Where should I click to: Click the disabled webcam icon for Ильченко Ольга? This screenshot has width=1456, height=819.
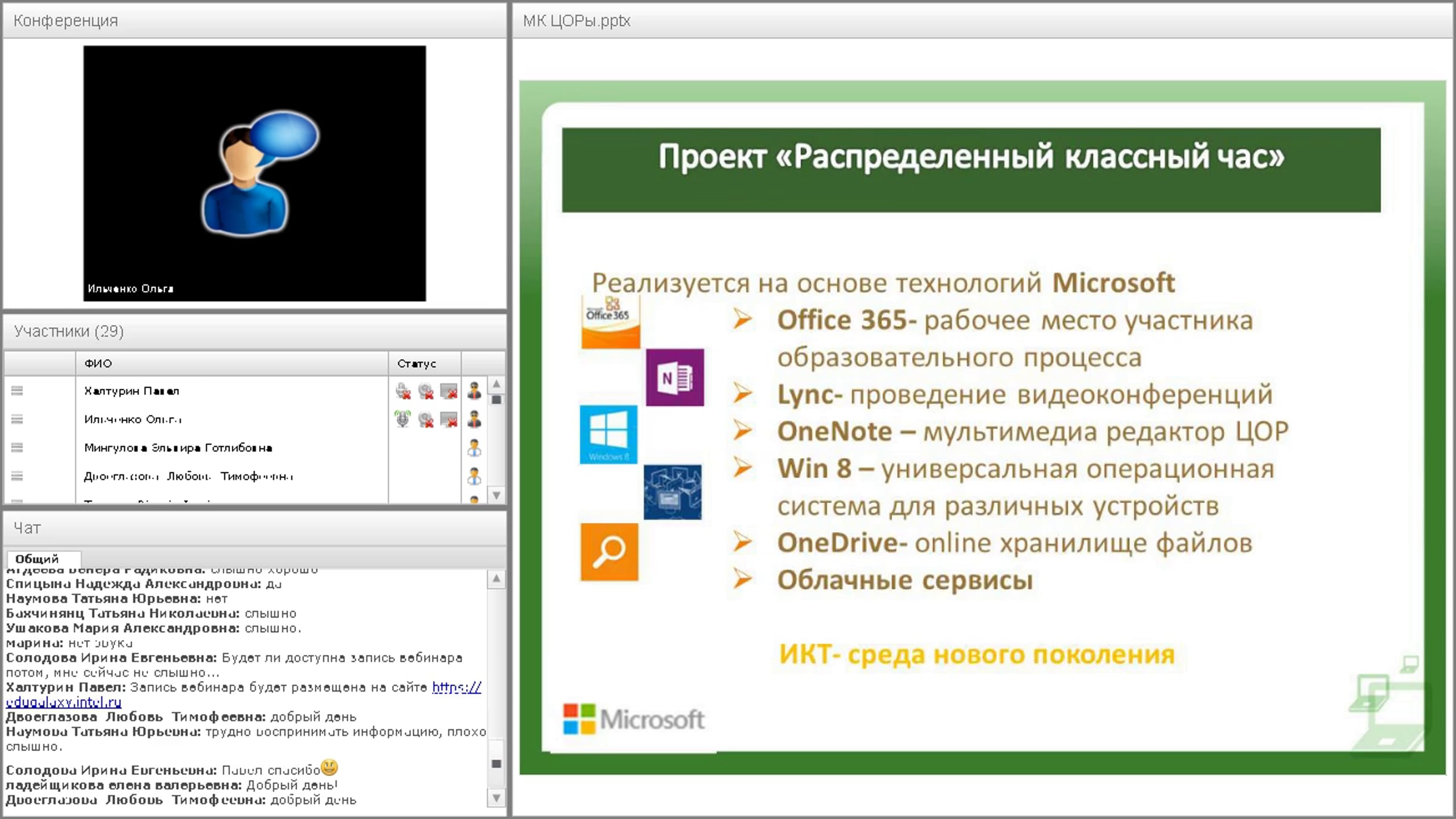pos(426,419)
